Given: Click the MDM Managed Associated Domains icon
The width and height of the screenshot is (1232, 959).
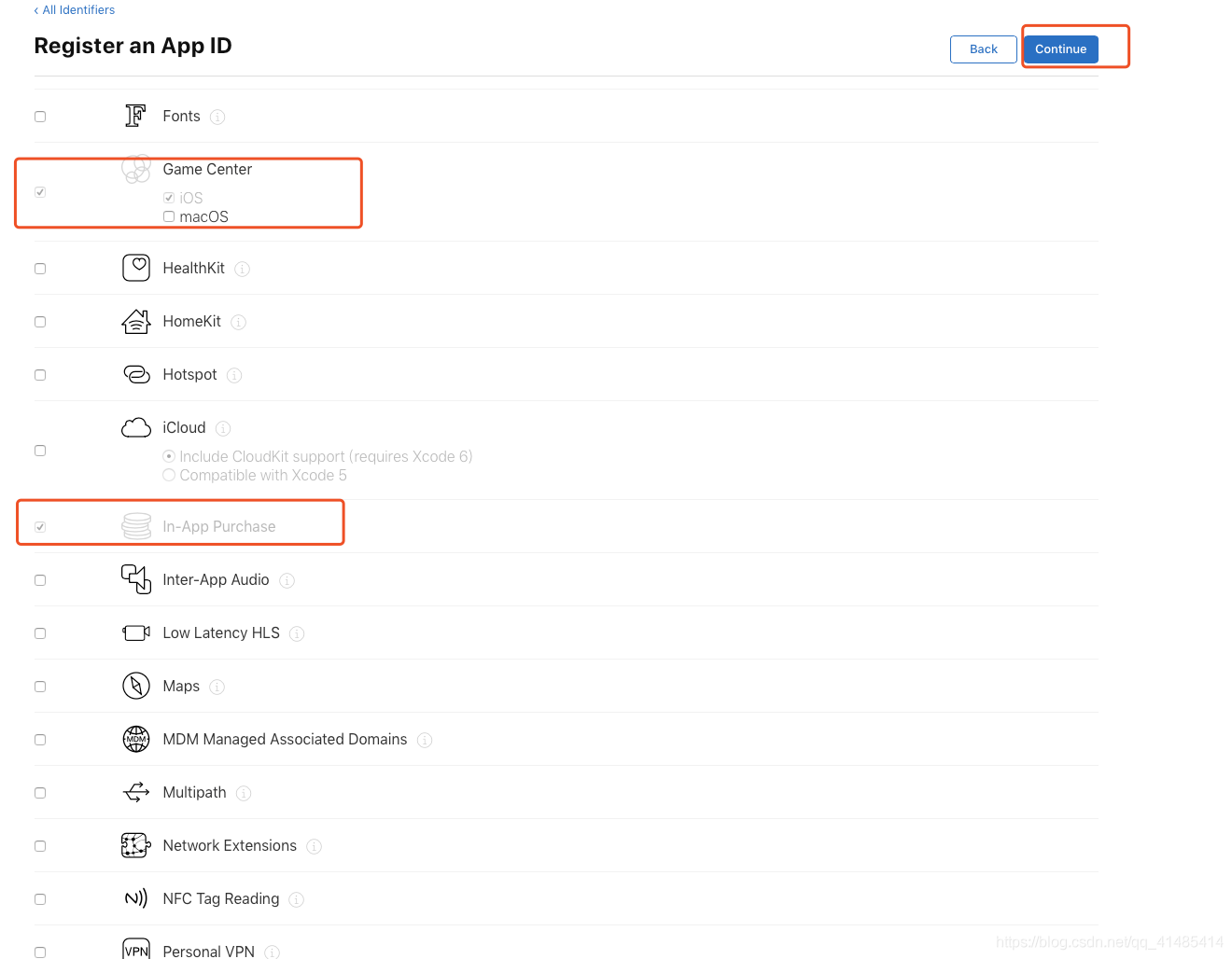Looking at the screenshot, I should 136,739.
